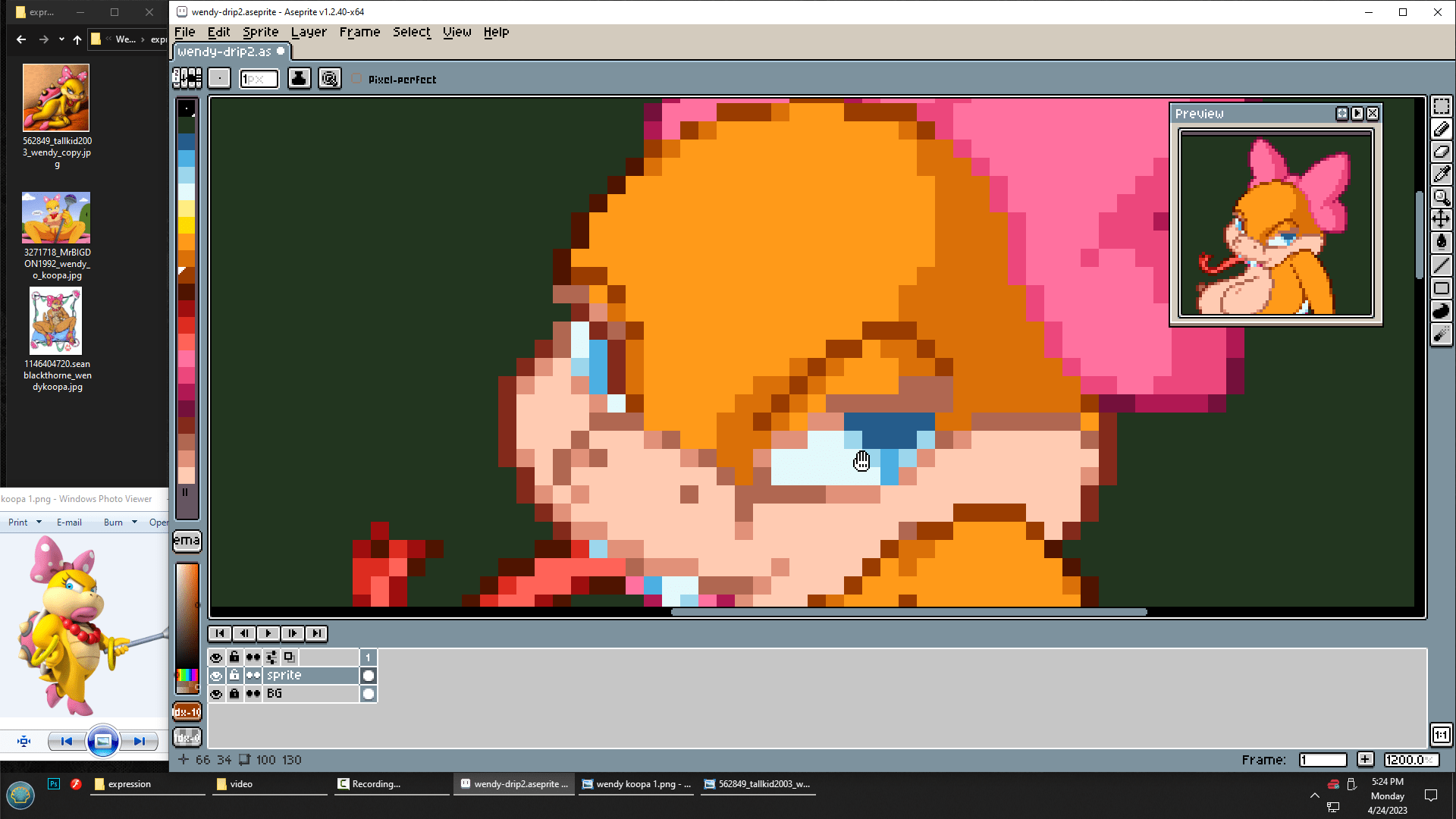Choose the Paint Bucket tool
Screen dimensions: 1456x819
click(1441, 243)
